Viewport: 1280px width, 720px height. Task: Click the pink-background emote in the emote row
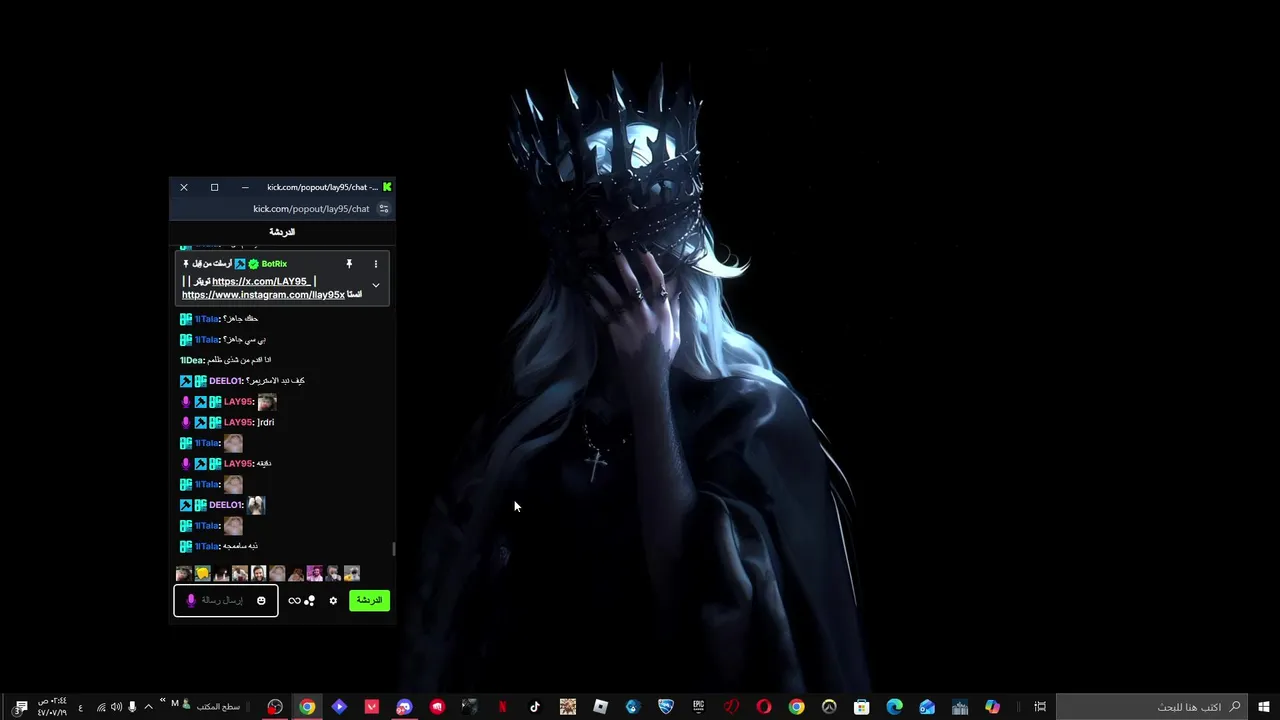[315, 573]
